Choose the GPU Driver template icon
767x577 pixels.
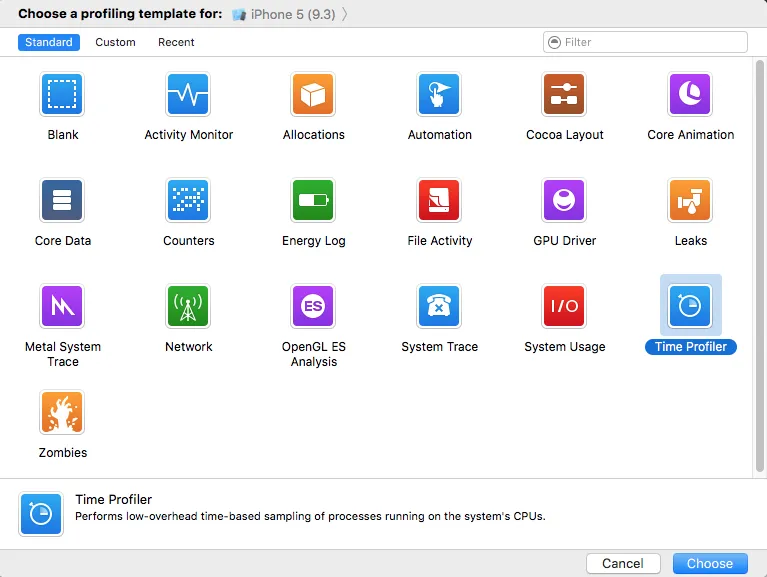[x=564, y=200]
